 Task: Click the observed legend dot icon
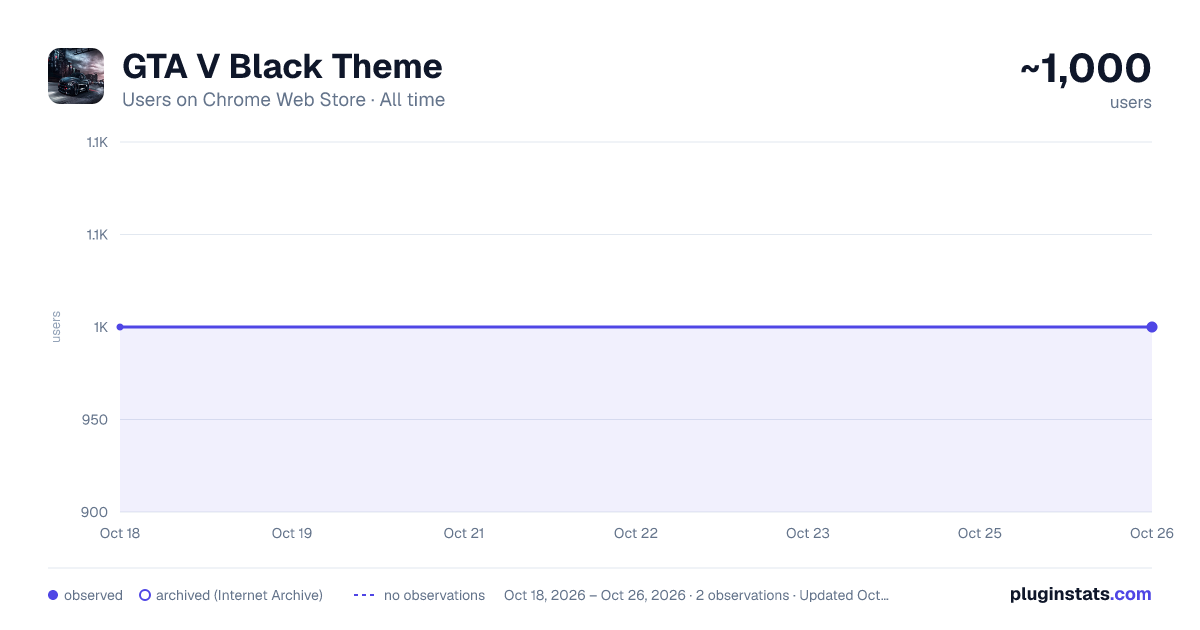click(53, 595)
